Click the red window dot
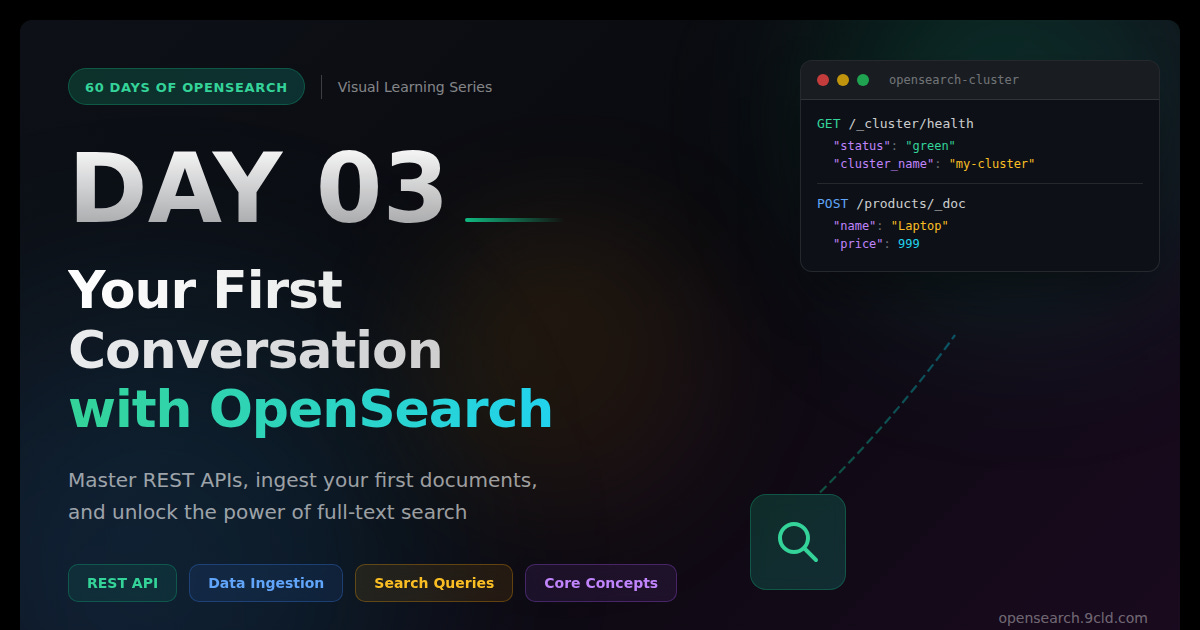This screenshot has width=1200, height=630. click(x=823, y=80)
